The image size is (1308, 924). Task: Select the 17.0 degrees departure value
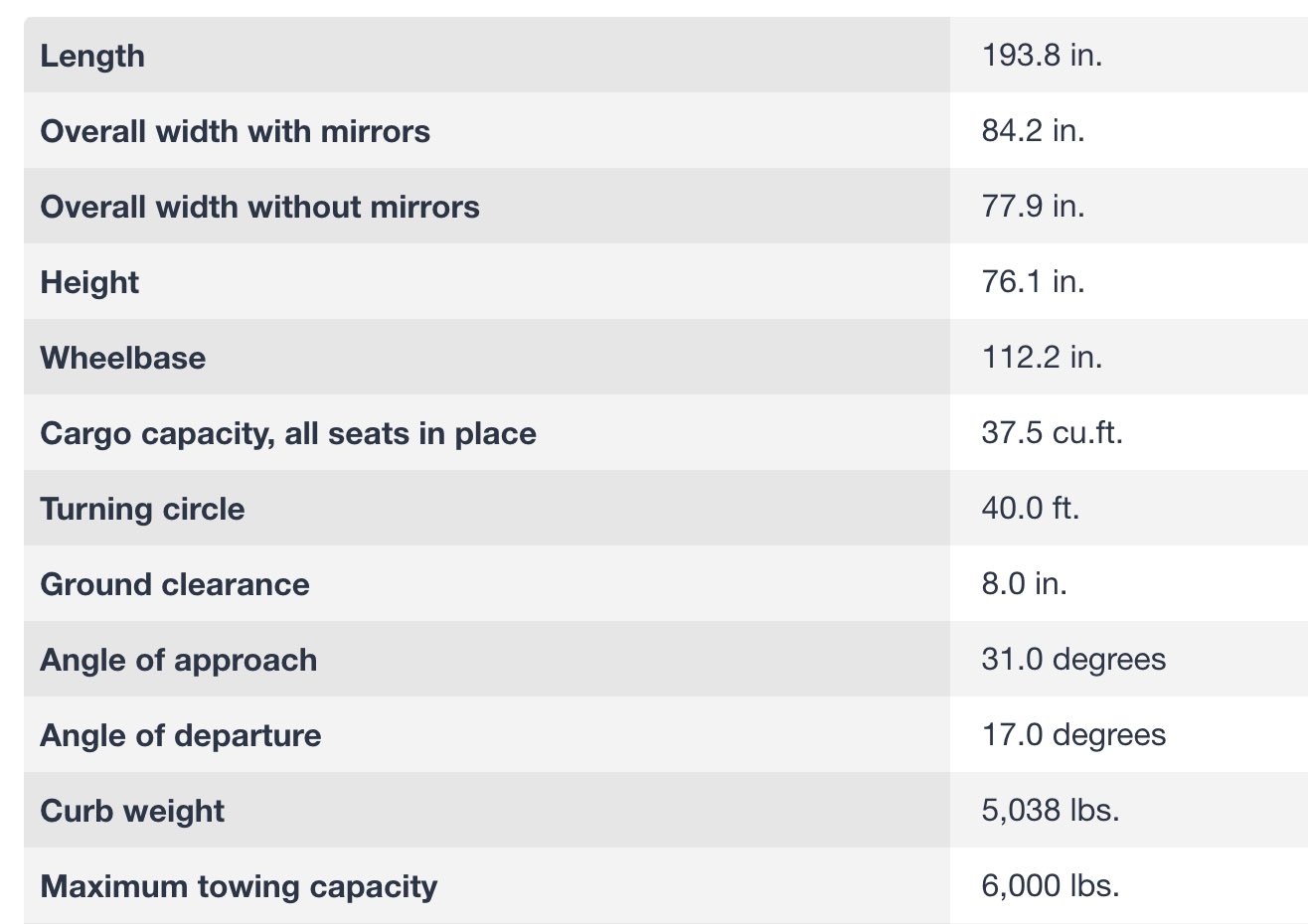[1073, 734]
